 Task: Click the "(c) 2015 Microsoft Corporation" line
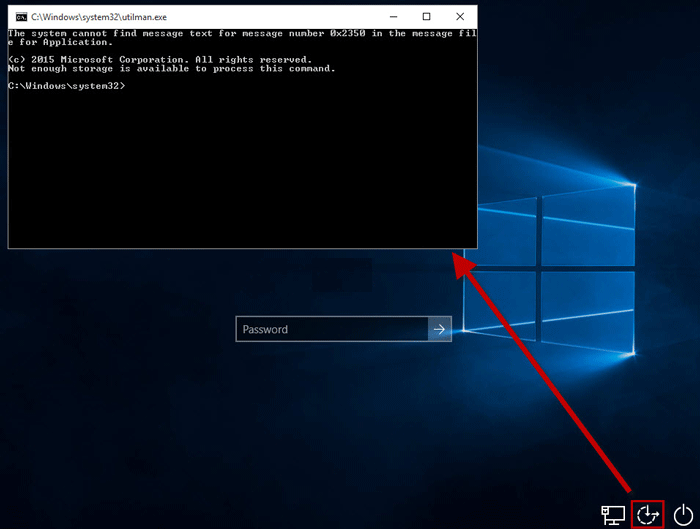click(160, 59)
